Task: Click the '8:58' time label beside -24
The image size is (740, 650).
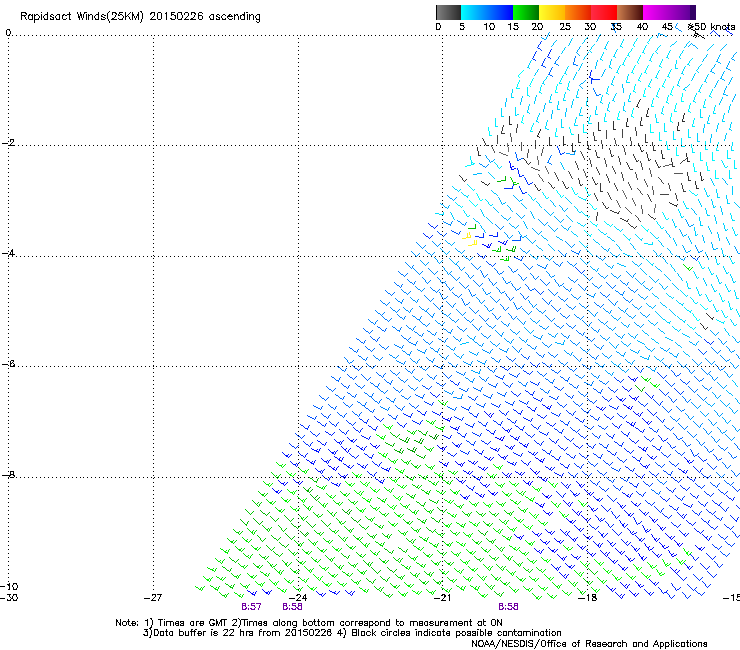Action: (x=292, y=607)
